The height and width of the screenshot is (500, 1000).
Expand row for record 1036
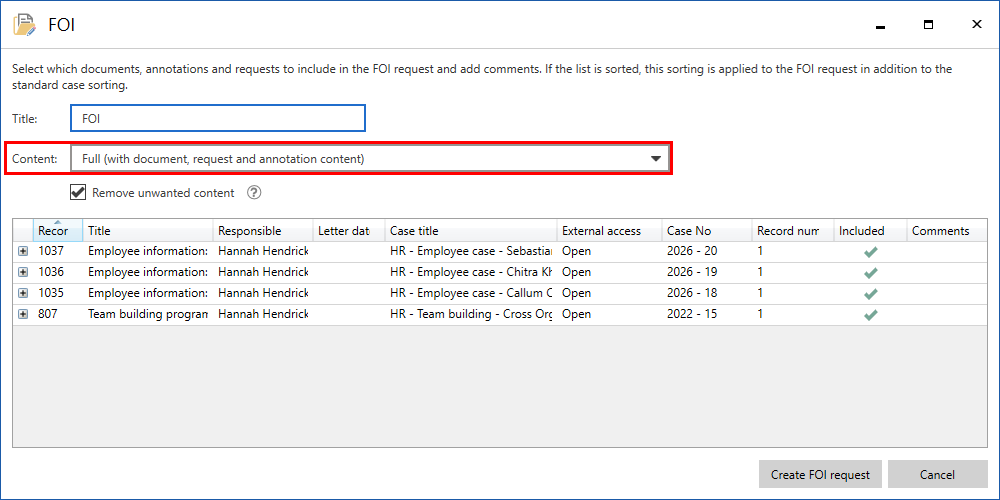click(x=23, y=272)
